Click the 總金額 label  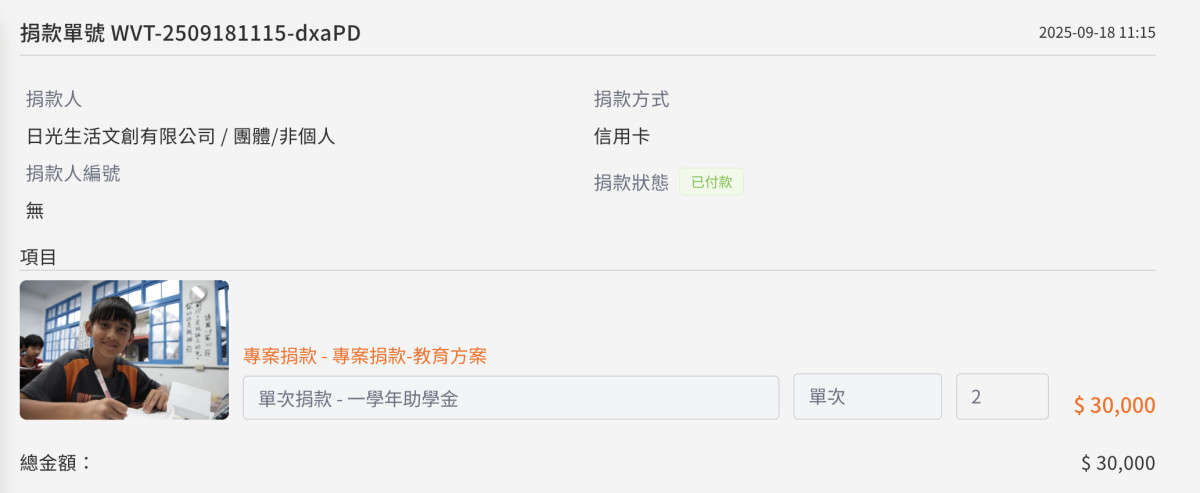pos(55,462)
